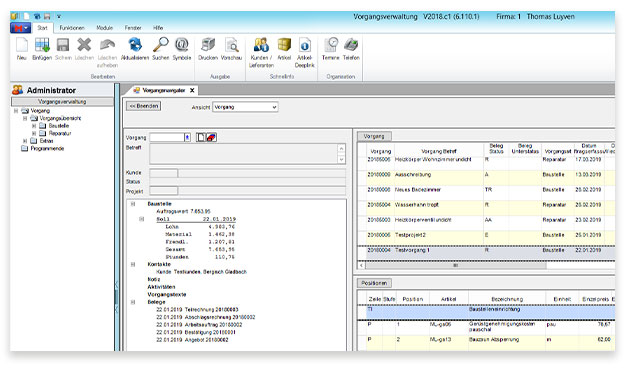
Task: Open Abschlagsrechnung 20180002 entry
Action: pyautogui.click(x=205, y=317)
